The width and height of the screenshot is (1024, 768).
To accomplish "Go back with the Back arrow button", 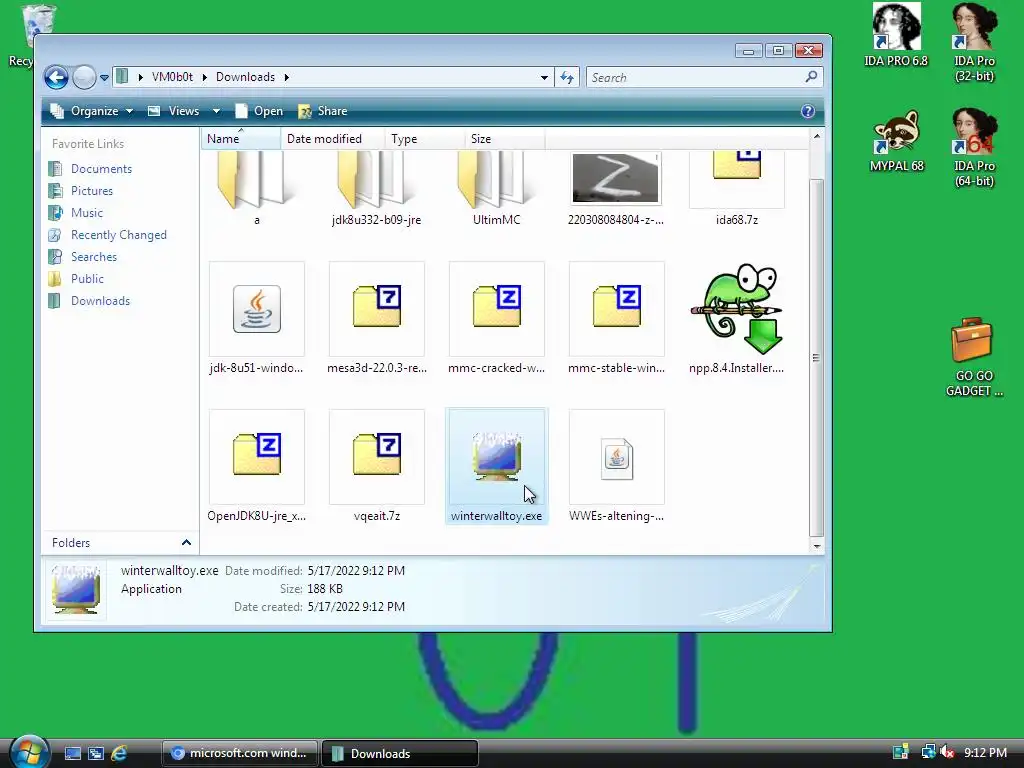I will click(56, 77).
